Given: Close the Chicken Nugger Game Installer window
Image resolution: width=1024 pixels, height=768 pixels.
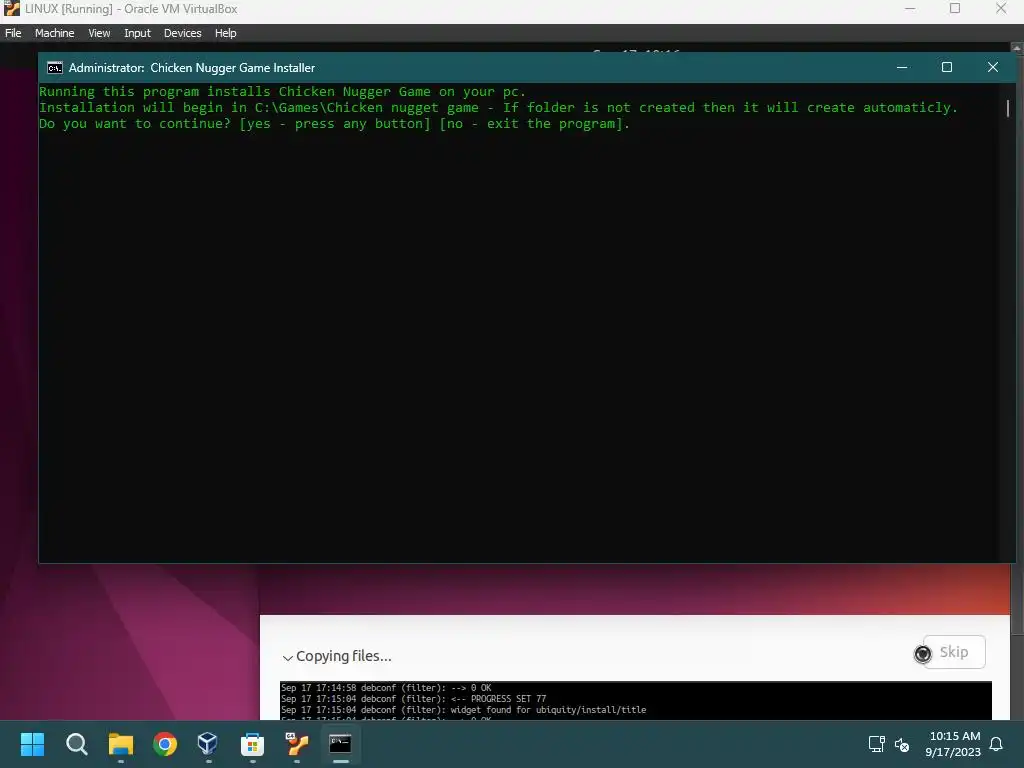Looking at the screenshot, I should coord(993,67).
